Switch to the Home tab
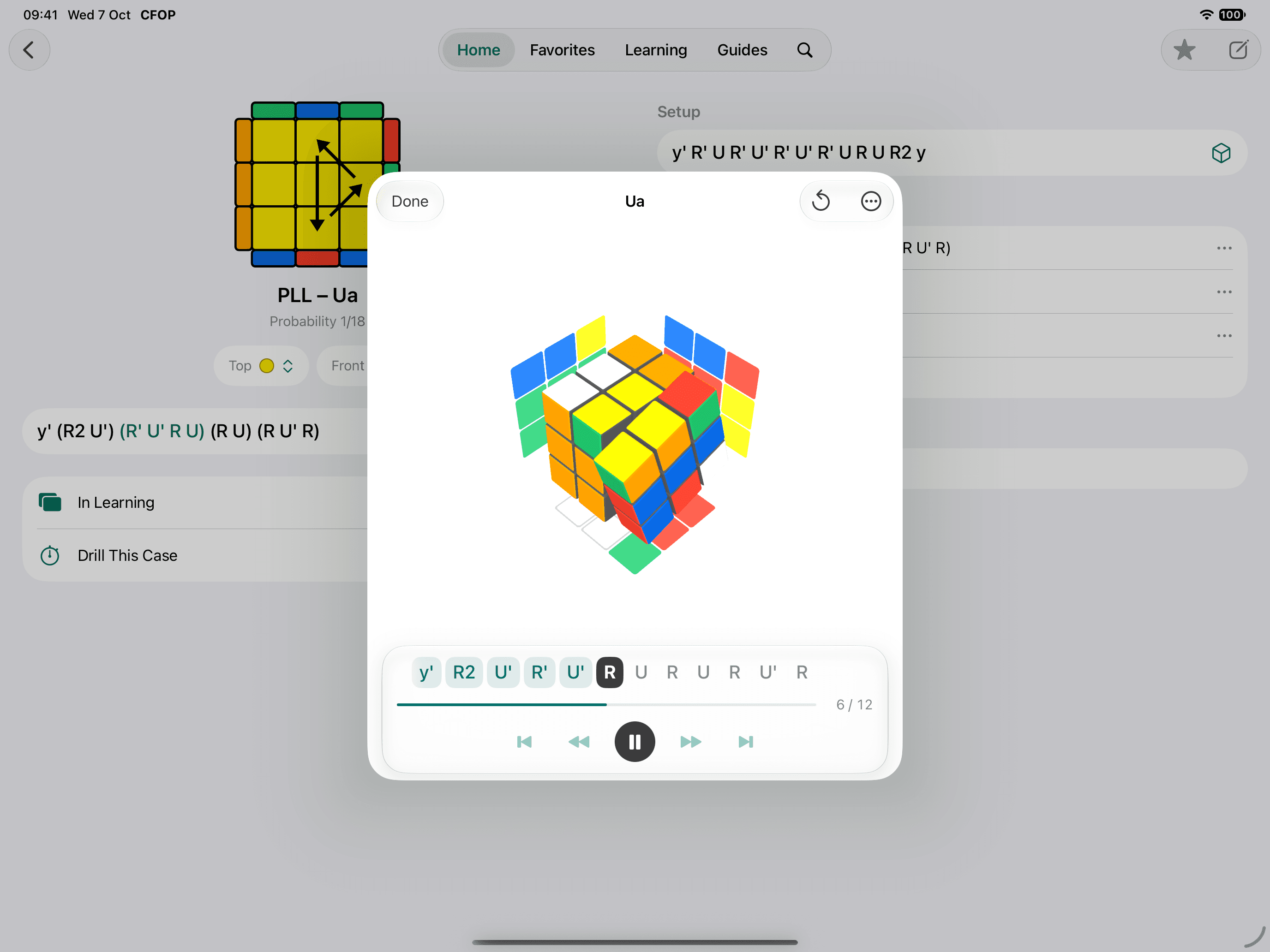1270x952 pixels. click(478, 50)
